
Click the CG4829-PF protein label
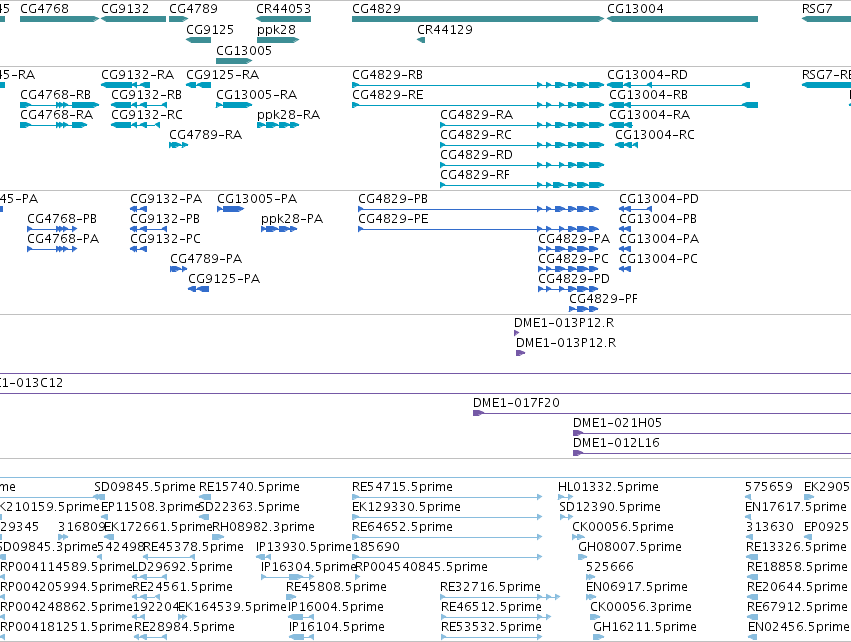(x=604, y=299)
